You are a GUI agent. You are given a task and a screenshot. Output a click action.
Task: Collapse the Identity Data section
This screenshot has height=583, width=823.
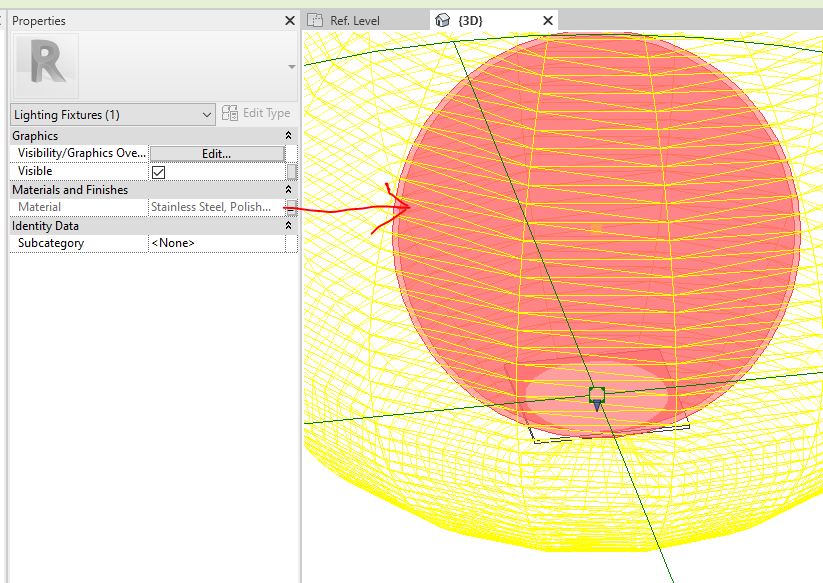click(x=288, y=225)
